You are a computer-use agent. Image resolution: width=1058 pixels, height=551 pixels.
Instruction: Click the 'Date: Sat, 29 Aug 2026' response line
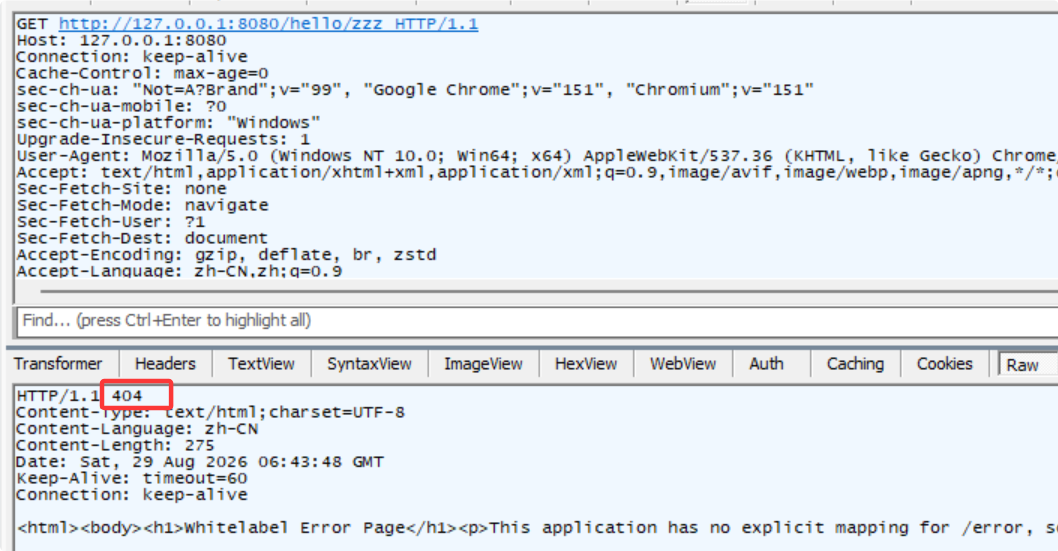point(200,462)
